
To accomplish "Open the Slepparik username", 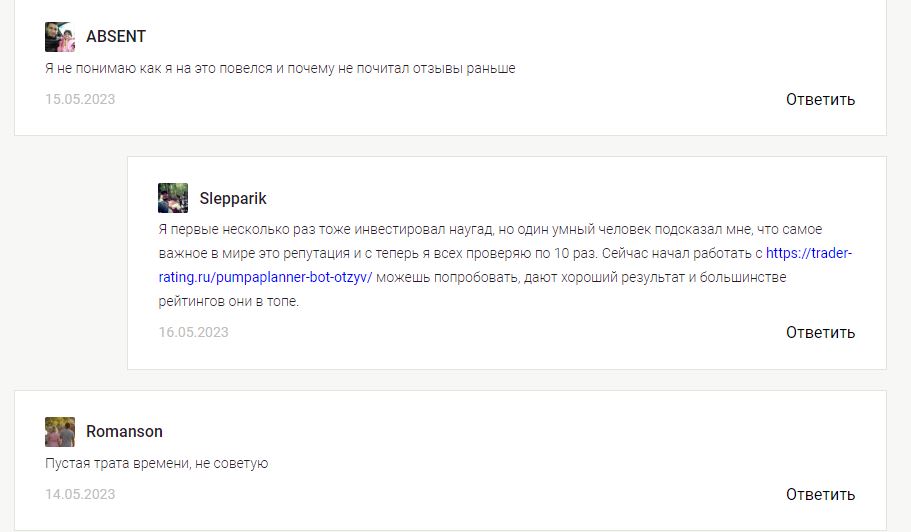I will [x=233, y=198].
